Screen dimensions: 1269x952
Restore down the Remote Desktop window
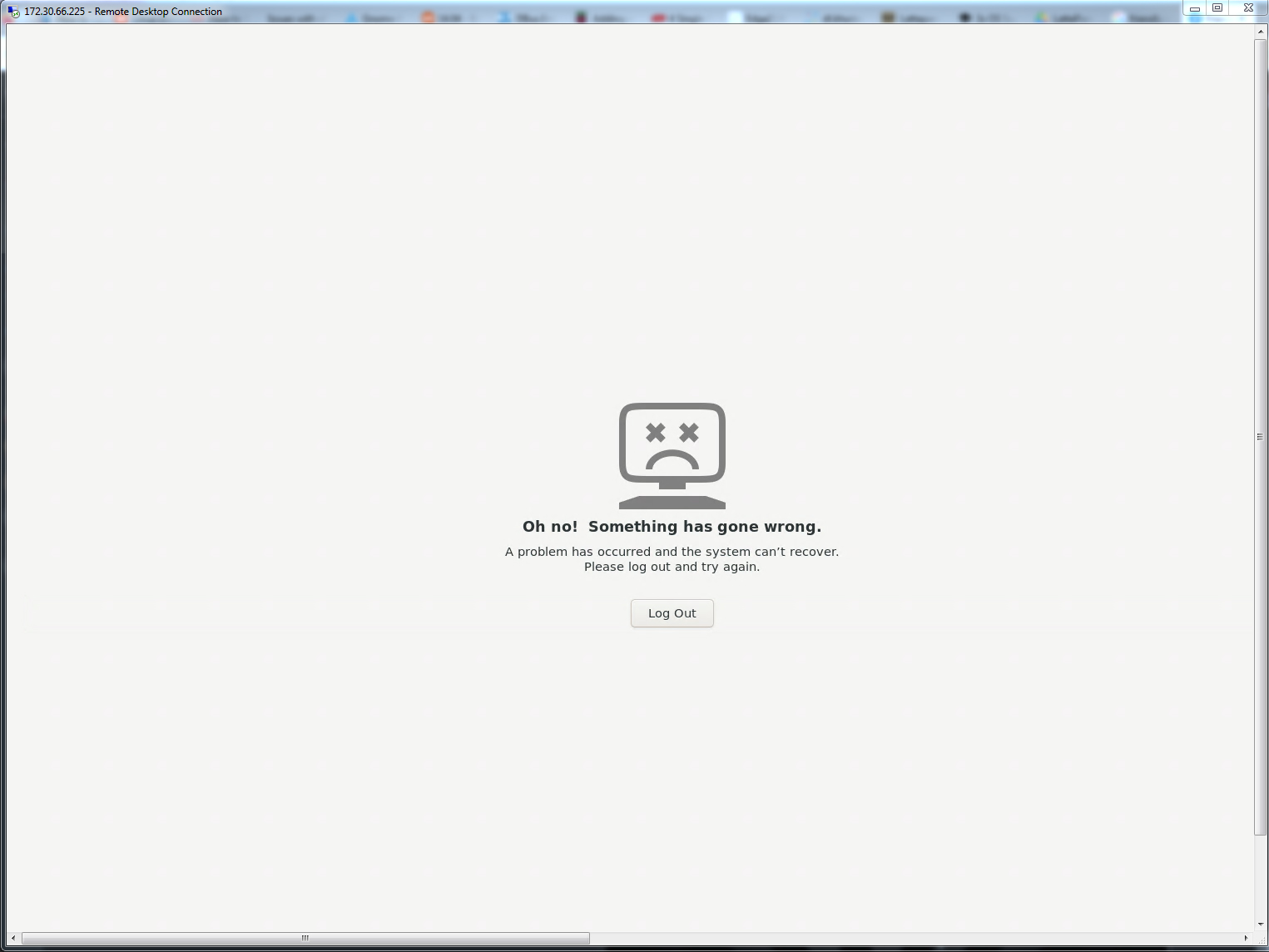click(x=1217, y=8)
